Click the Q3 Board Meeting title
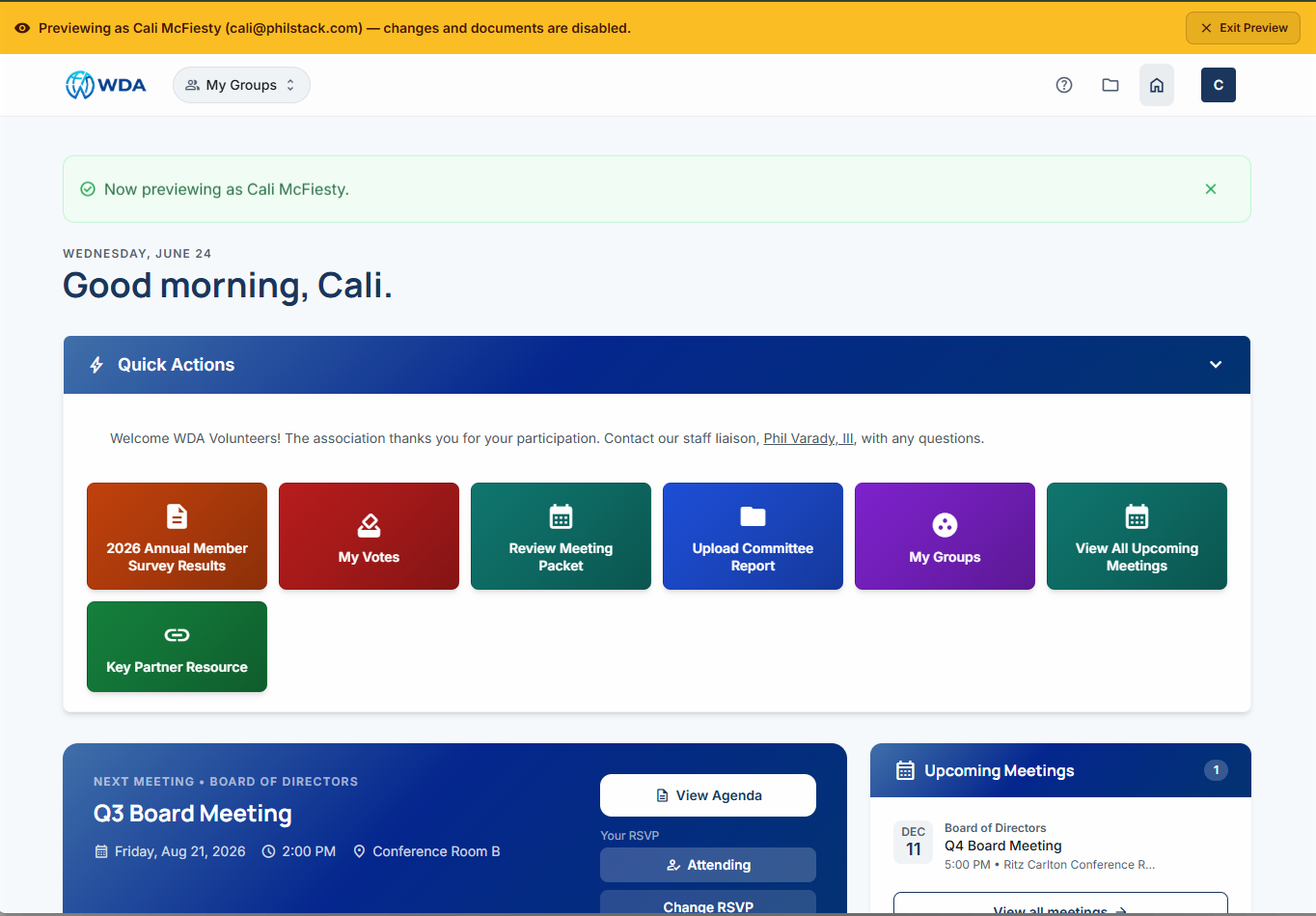 192,814
